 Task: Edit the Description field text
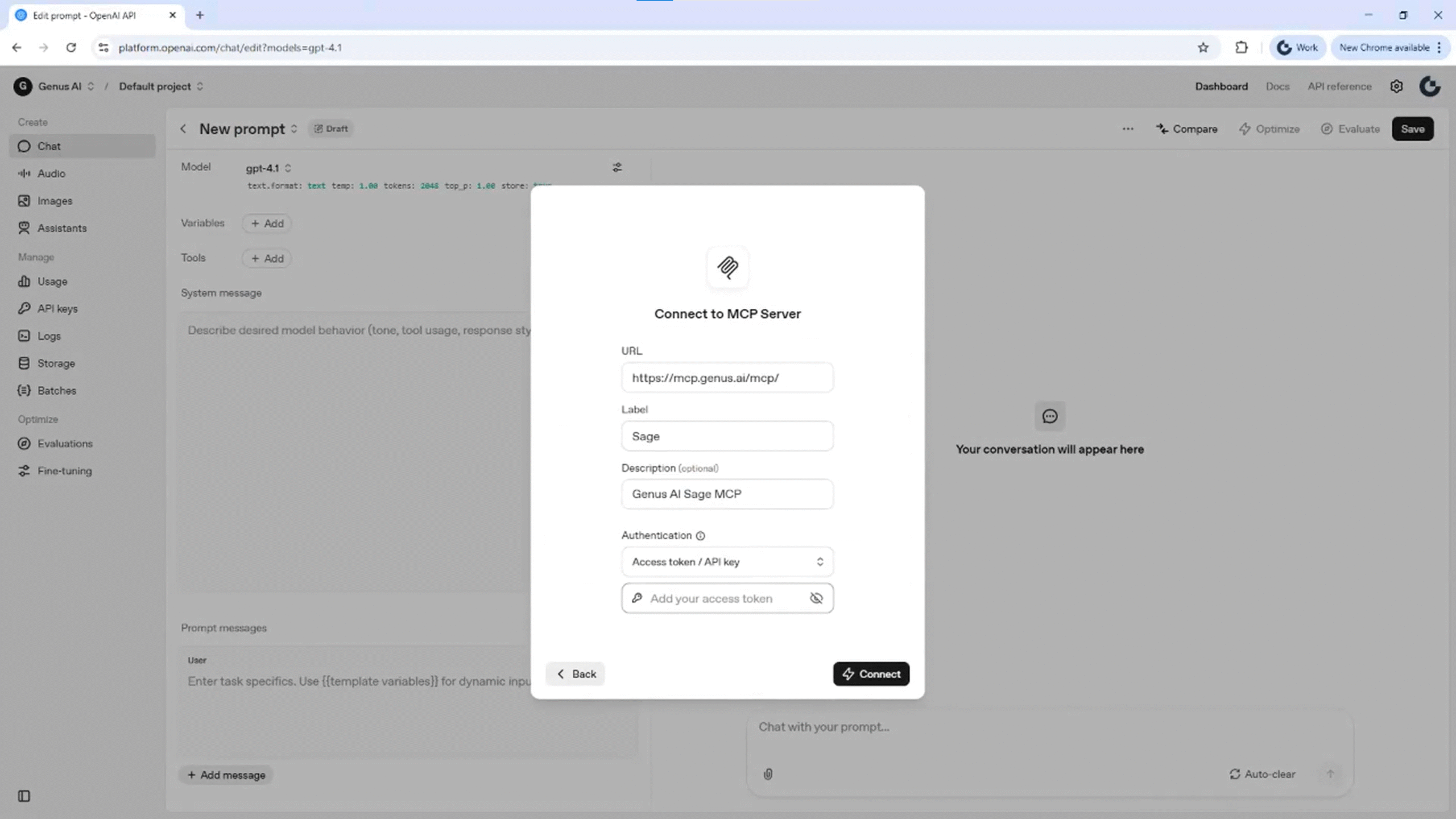pos(727,494)
